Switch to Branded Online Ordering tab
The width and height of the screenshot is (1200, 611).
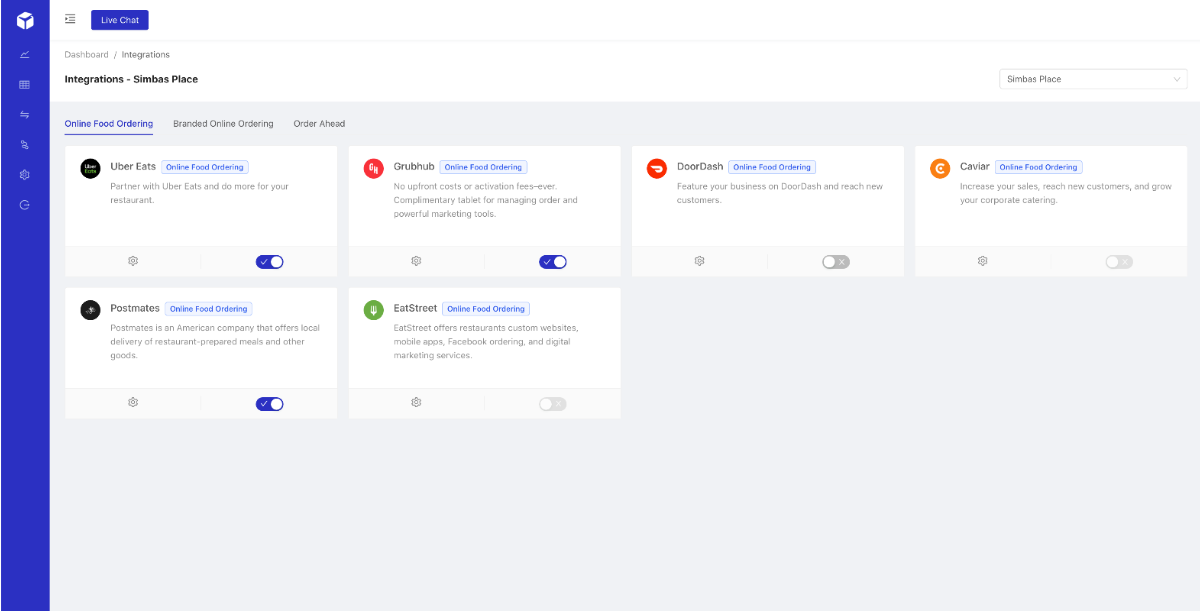point(223,124)
